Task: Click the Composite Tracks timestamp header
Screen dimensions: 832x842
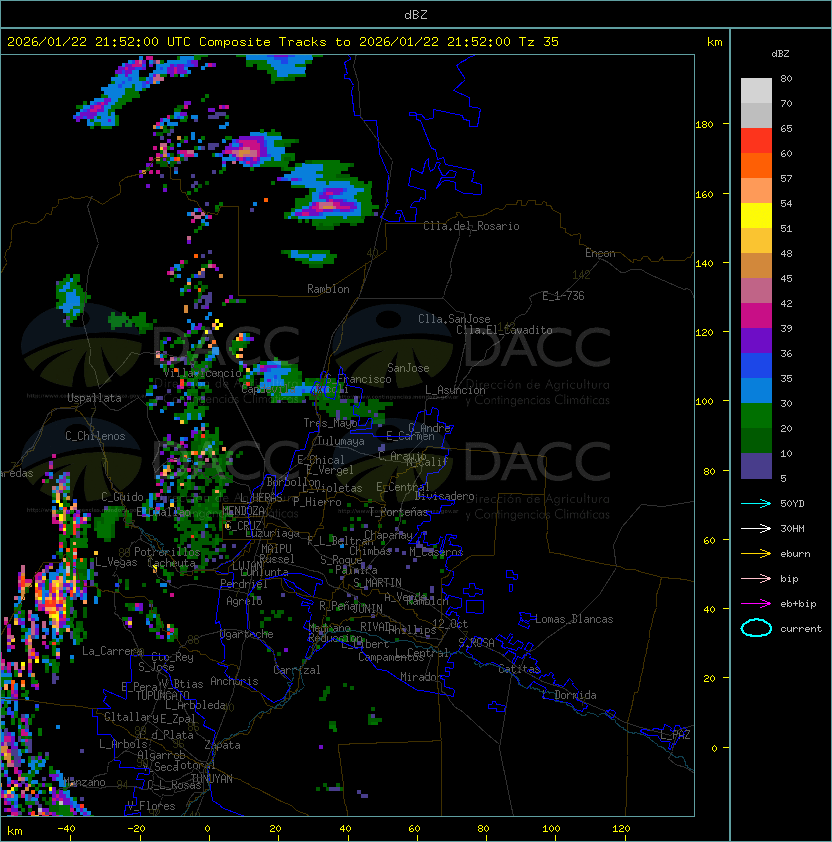Action: click(x=283, y=42)
